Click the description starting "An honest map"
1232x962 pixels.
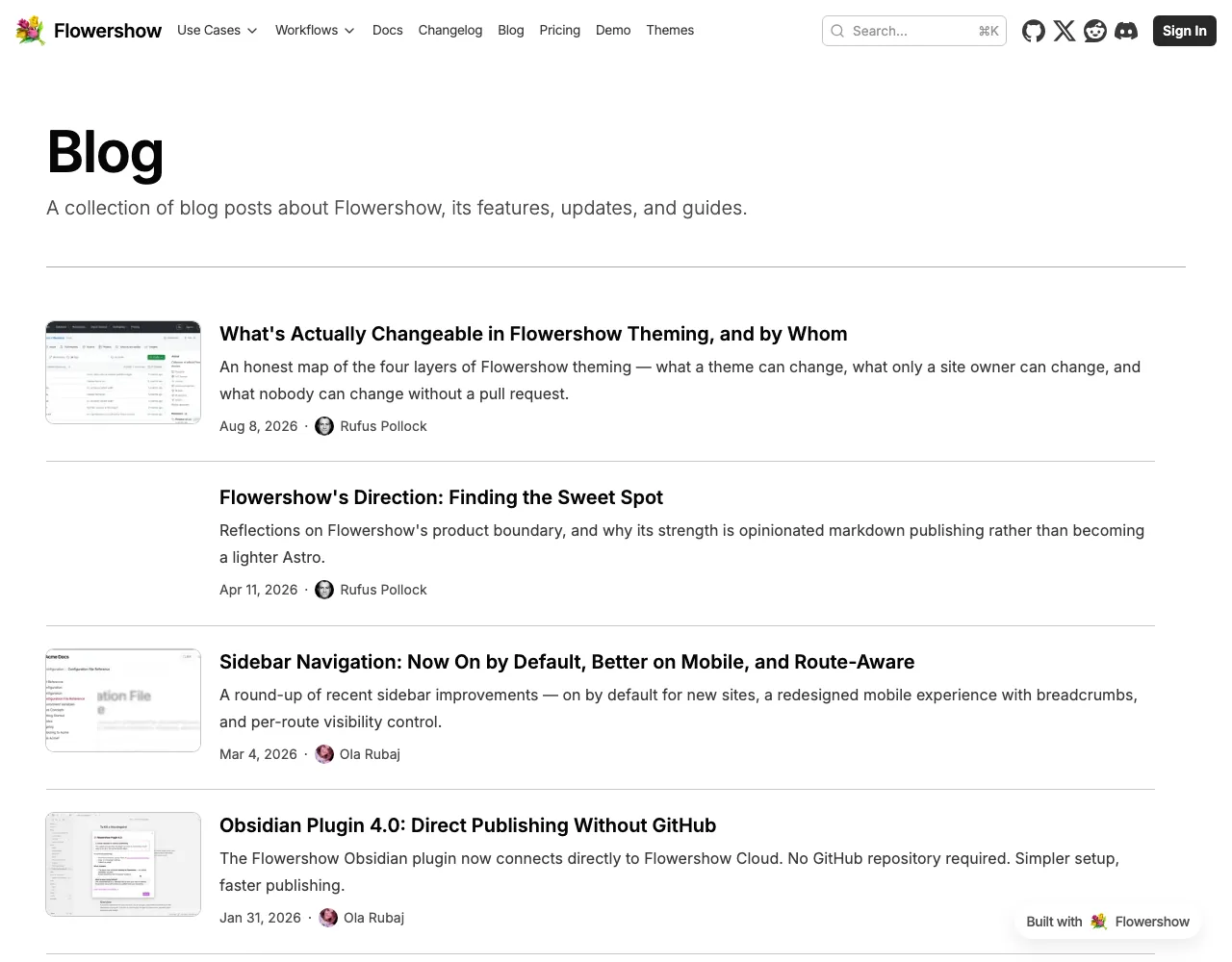[680, 380]
